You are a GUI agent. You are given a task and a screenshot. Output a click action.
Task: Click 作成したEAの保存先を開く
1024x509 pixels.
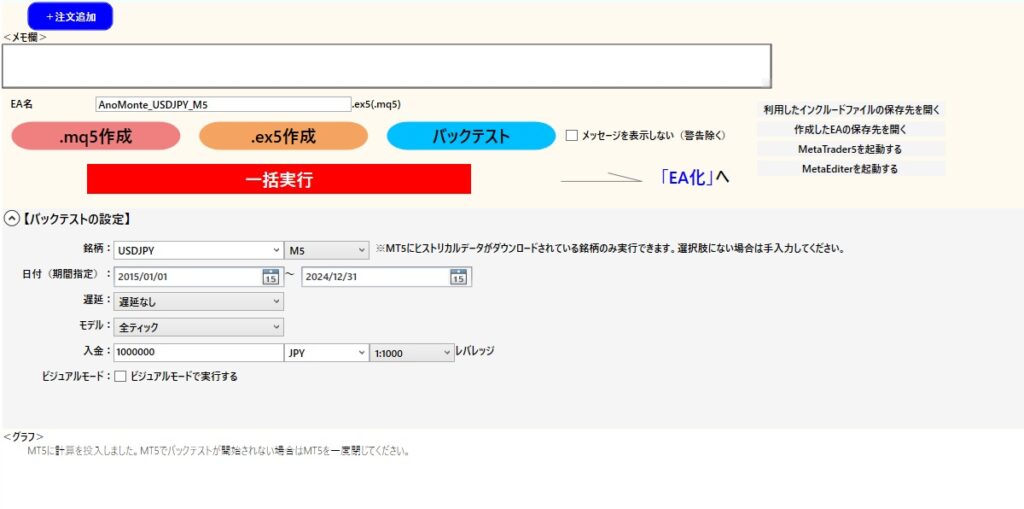click(850, 130)
